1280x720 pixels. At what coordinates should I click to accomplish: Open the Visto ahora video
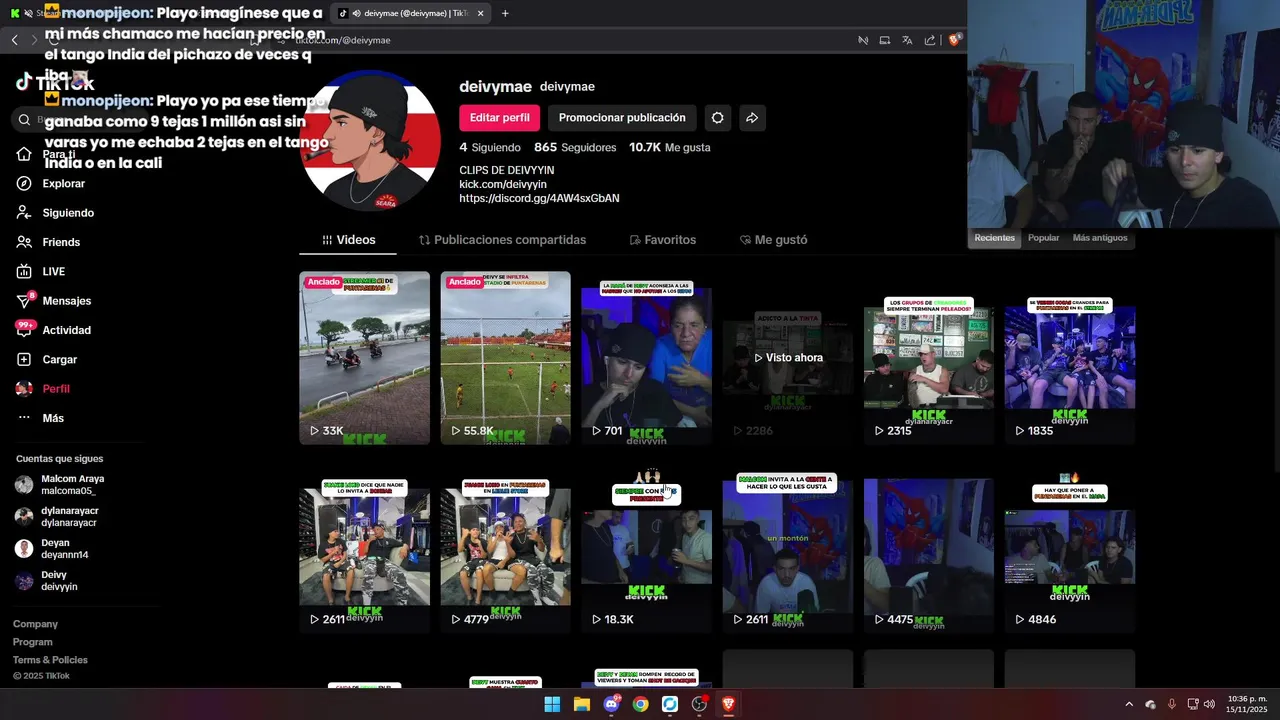coord(788,358)
